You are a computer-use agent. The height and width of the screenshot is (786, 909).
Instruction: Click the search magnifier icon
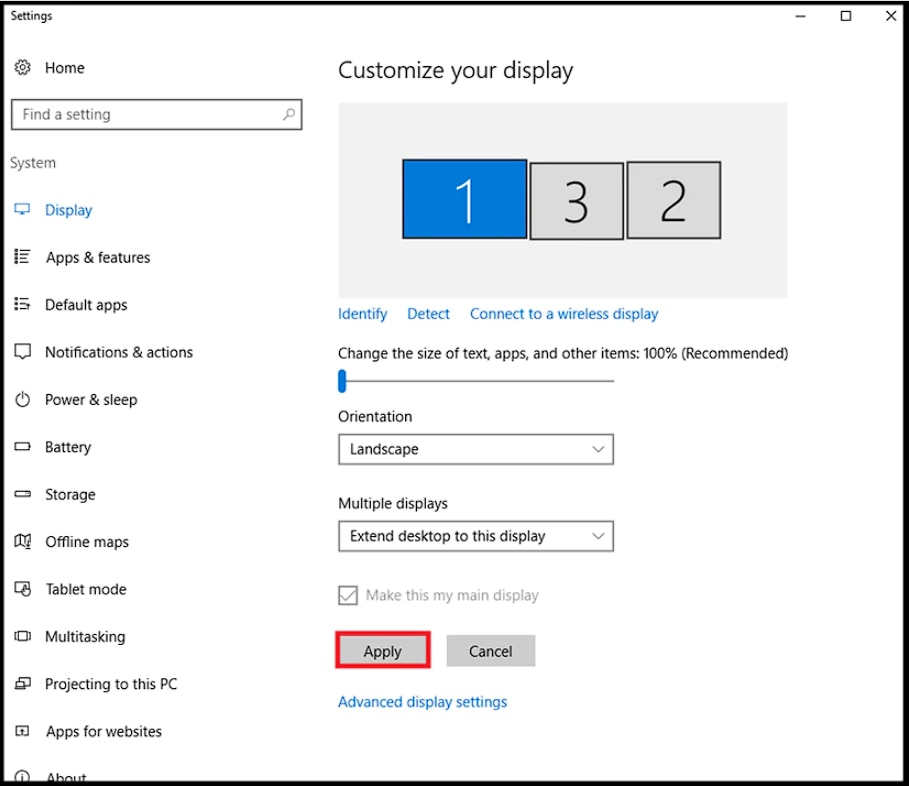[x=288, y=114]
